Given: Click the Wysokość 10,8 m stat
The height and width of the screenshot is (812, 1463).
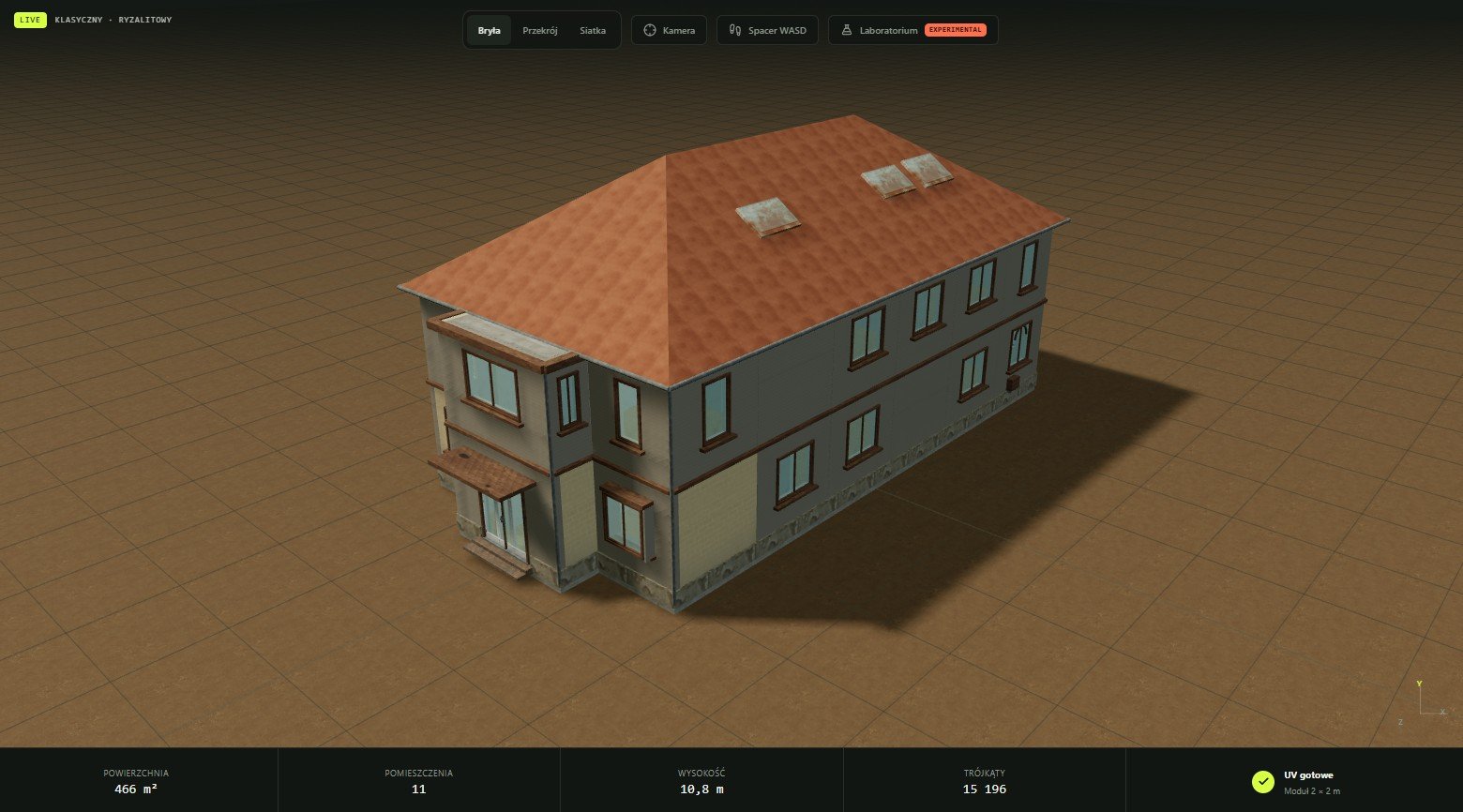Looking at the screenshot, I should point(701,781).
